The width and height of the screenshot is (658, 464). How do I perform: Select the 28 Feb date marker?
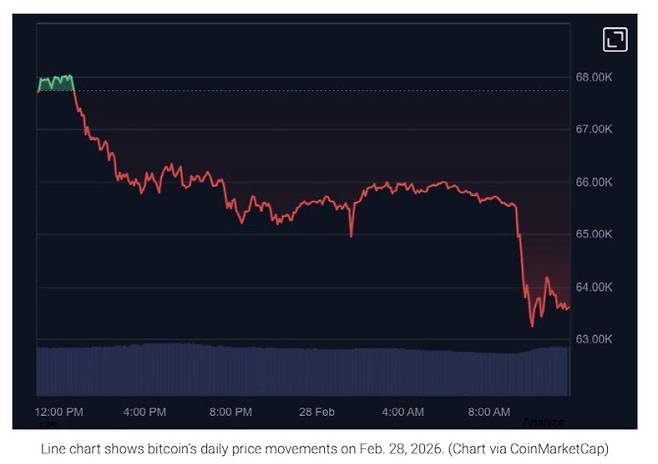(x=315, y=411)
